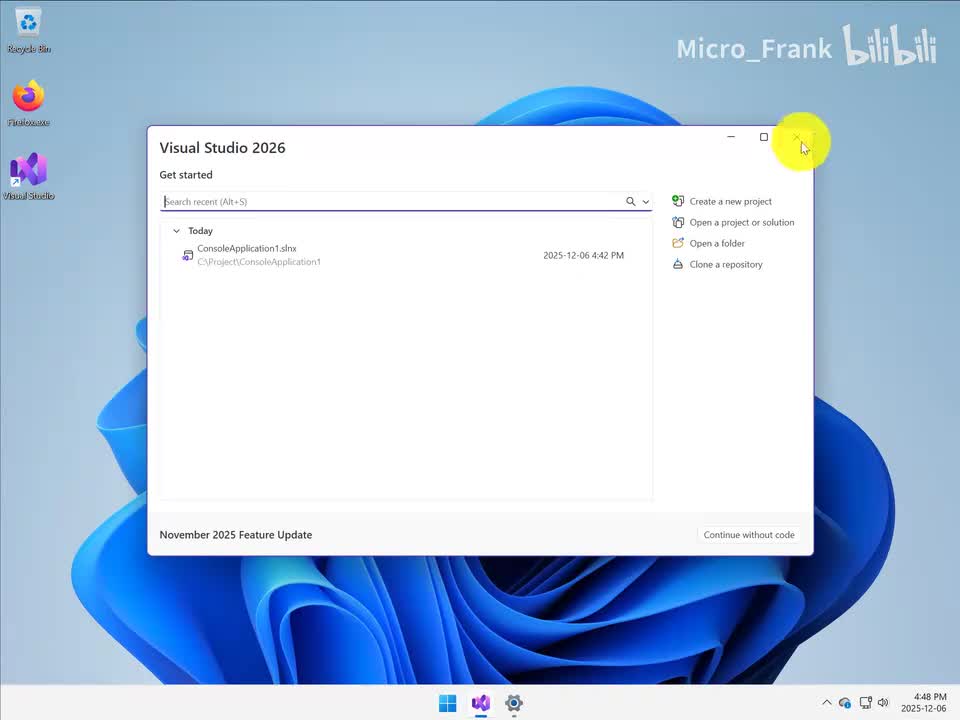Select the Visual Studio desktop shortcut

point(29,176)
